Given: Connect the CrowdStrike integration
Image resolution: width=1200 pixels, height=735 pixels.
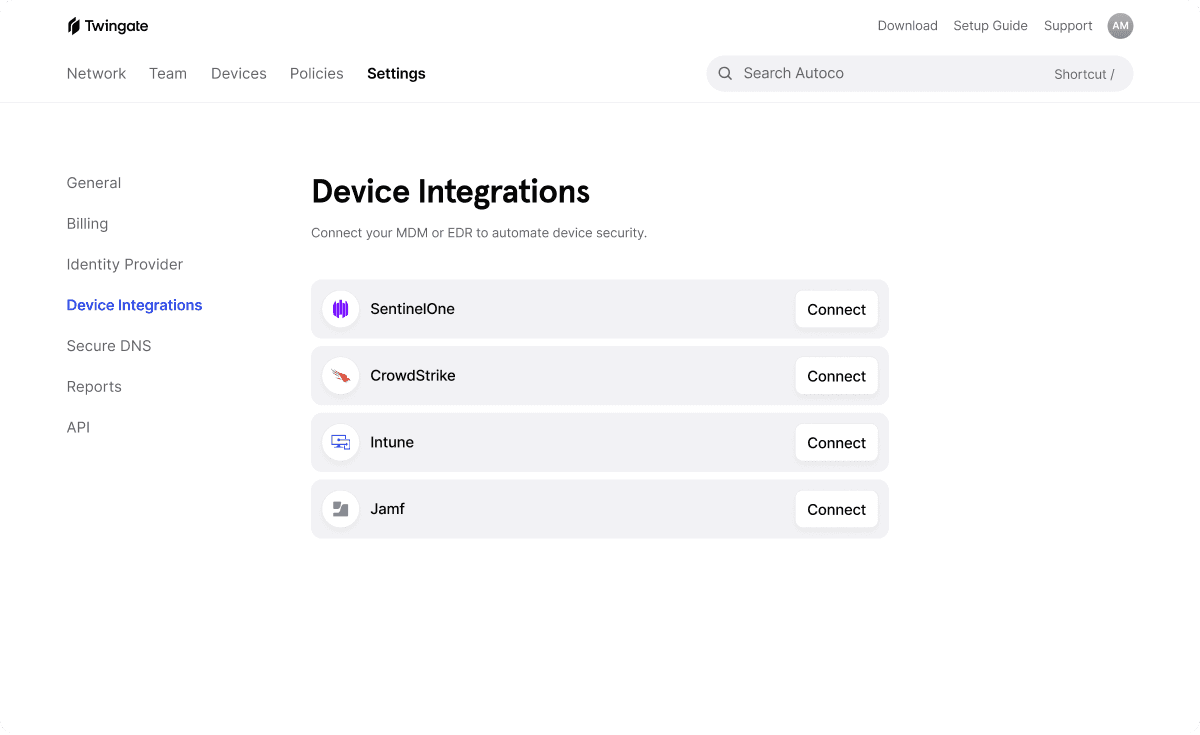Looking at the screenshot, I should (837, 376).
